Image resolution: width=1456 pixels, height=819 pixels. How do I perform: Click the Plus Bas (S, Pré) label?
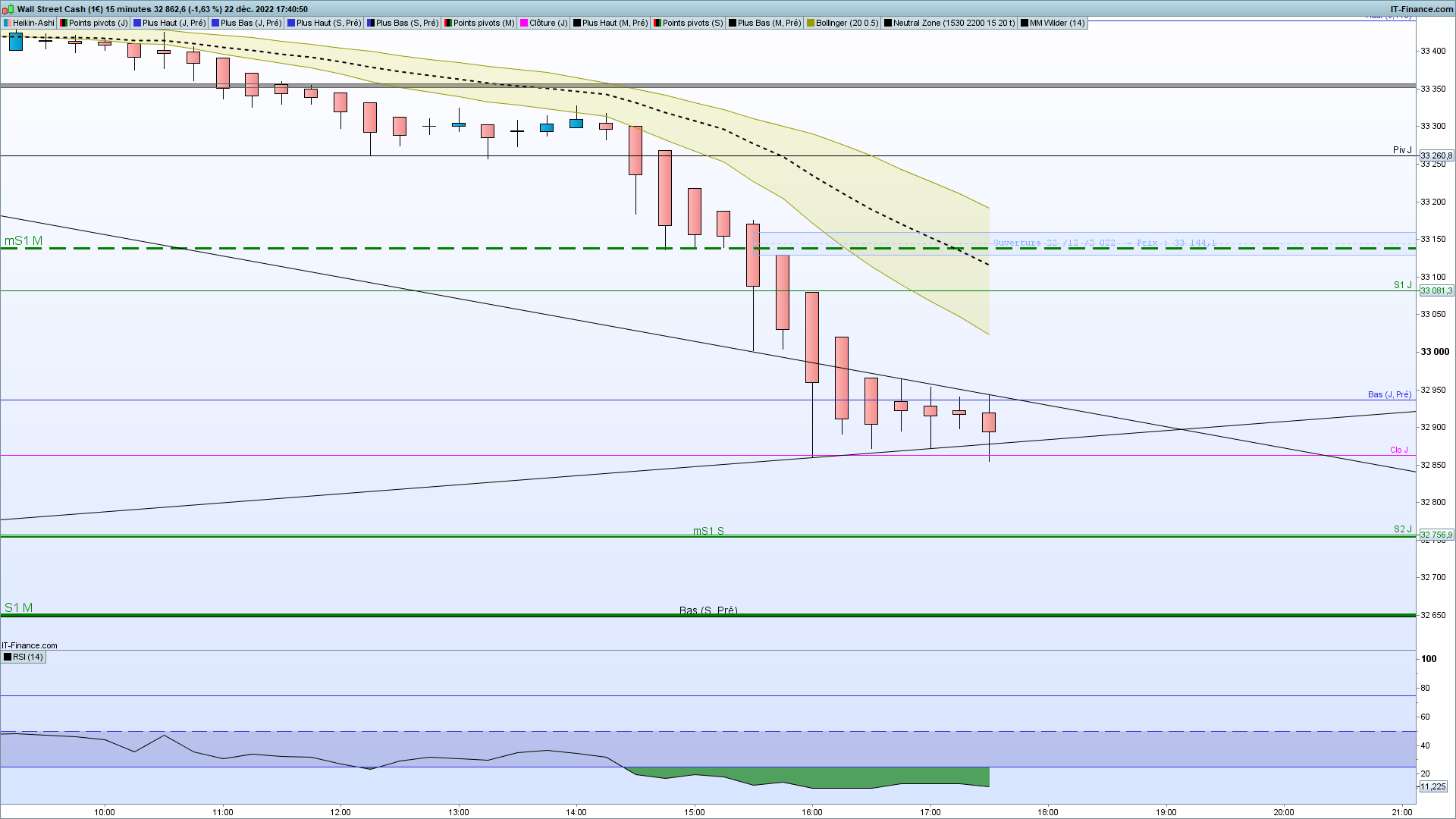406,23
